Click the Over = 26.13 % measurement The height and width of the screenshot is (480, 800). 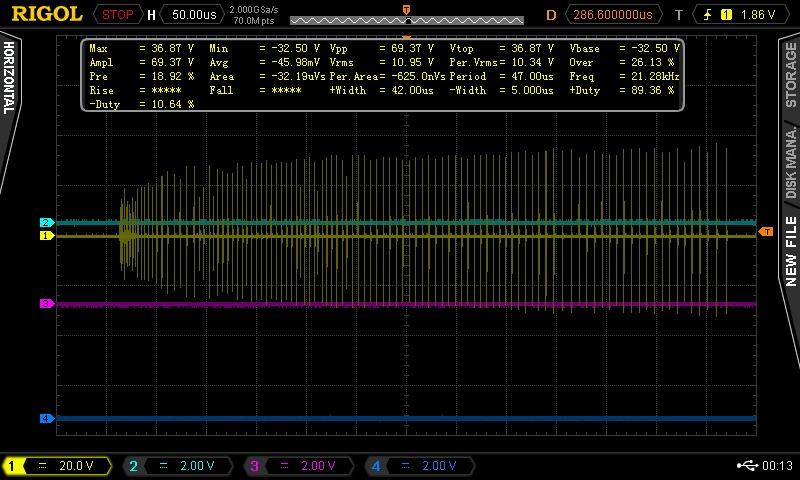coord(621,62)
